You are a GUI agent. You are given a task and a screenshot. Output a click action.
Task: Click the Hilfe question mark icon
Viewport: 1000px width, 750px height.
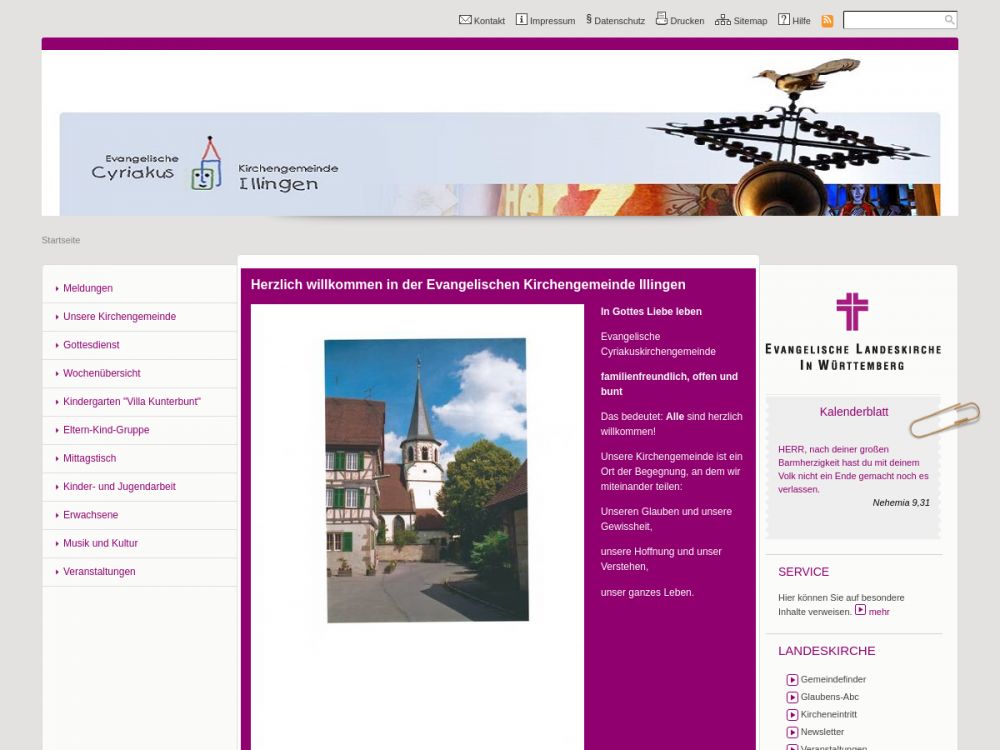tap(784, 19)
